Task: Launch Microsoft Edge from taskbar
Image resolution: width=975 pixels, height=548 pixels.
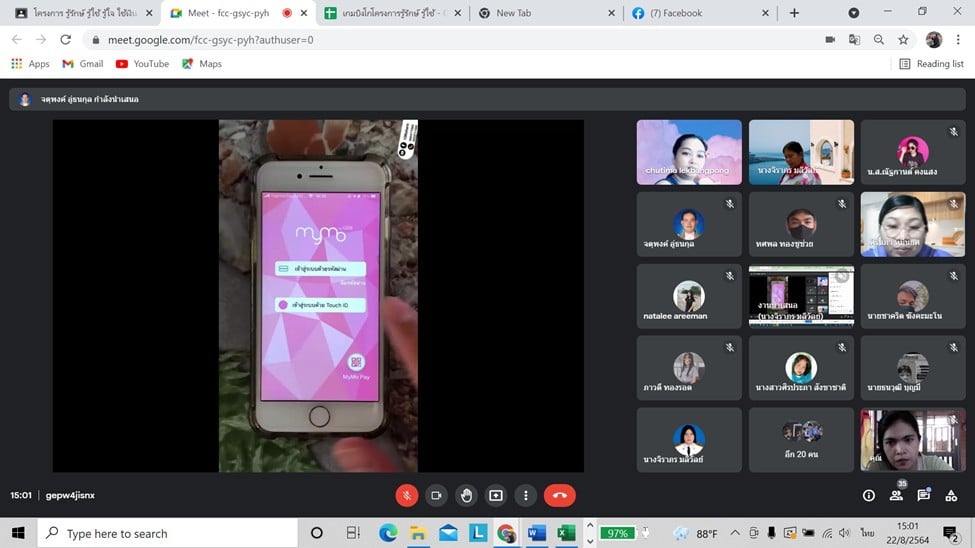Action: click(x=388, y=533)
